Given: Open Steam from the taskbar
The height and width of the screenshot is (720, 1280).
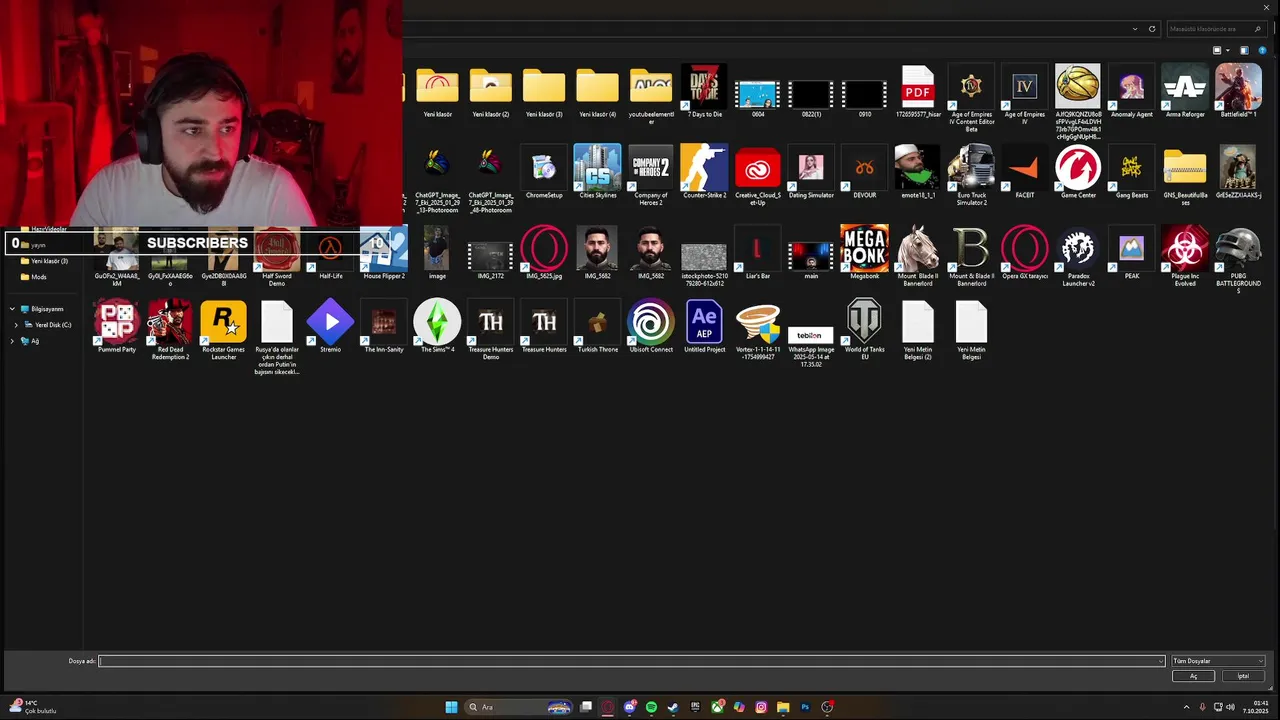Looking at the screenshot, I should pyautogui.click(x=673, y=707).
